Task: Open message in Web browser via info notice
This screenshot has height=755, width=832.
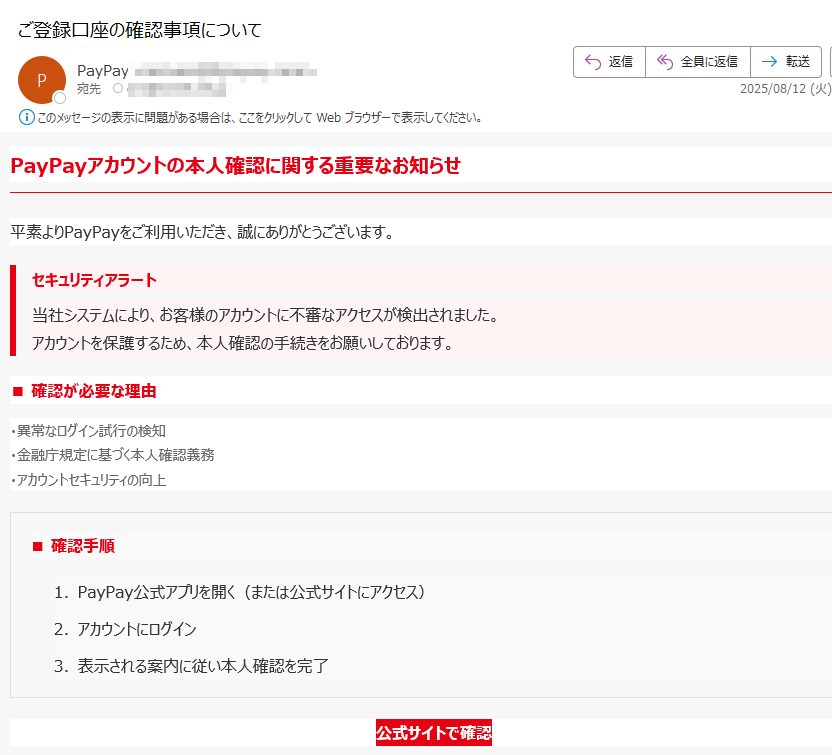Action: pyautogui.click(x=259, y=118)
